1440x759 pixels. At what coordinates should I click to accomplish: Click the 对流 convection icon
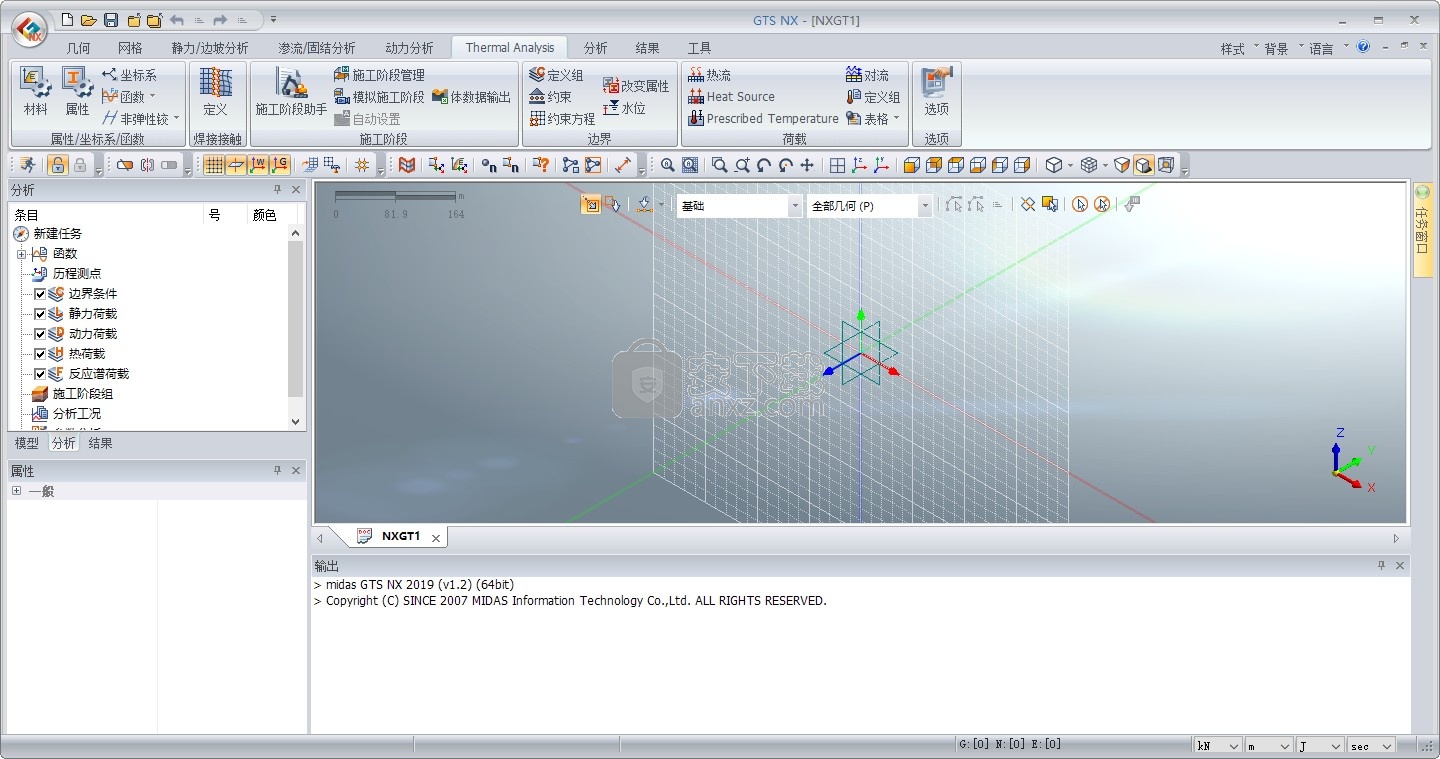point(867,75)
